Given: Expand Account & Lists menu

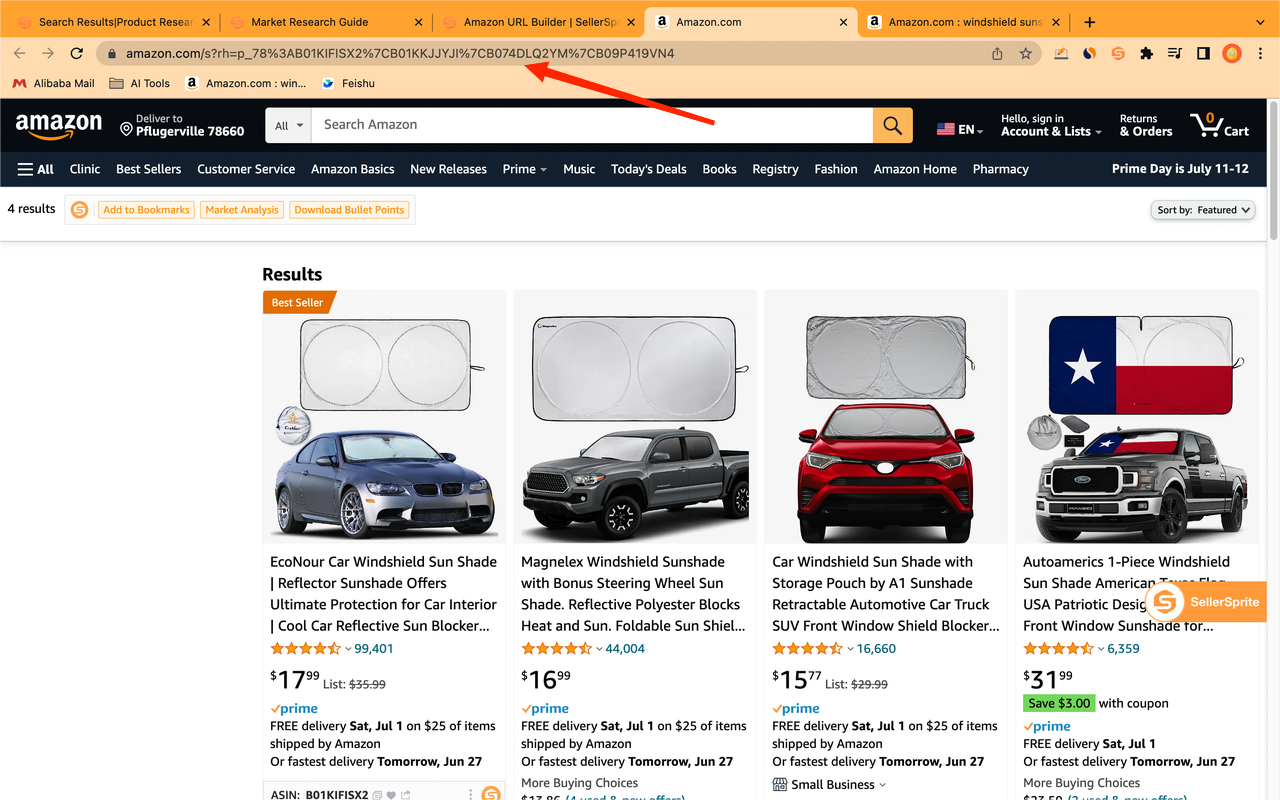Looking at the screenshot, I should [1051, 125].
